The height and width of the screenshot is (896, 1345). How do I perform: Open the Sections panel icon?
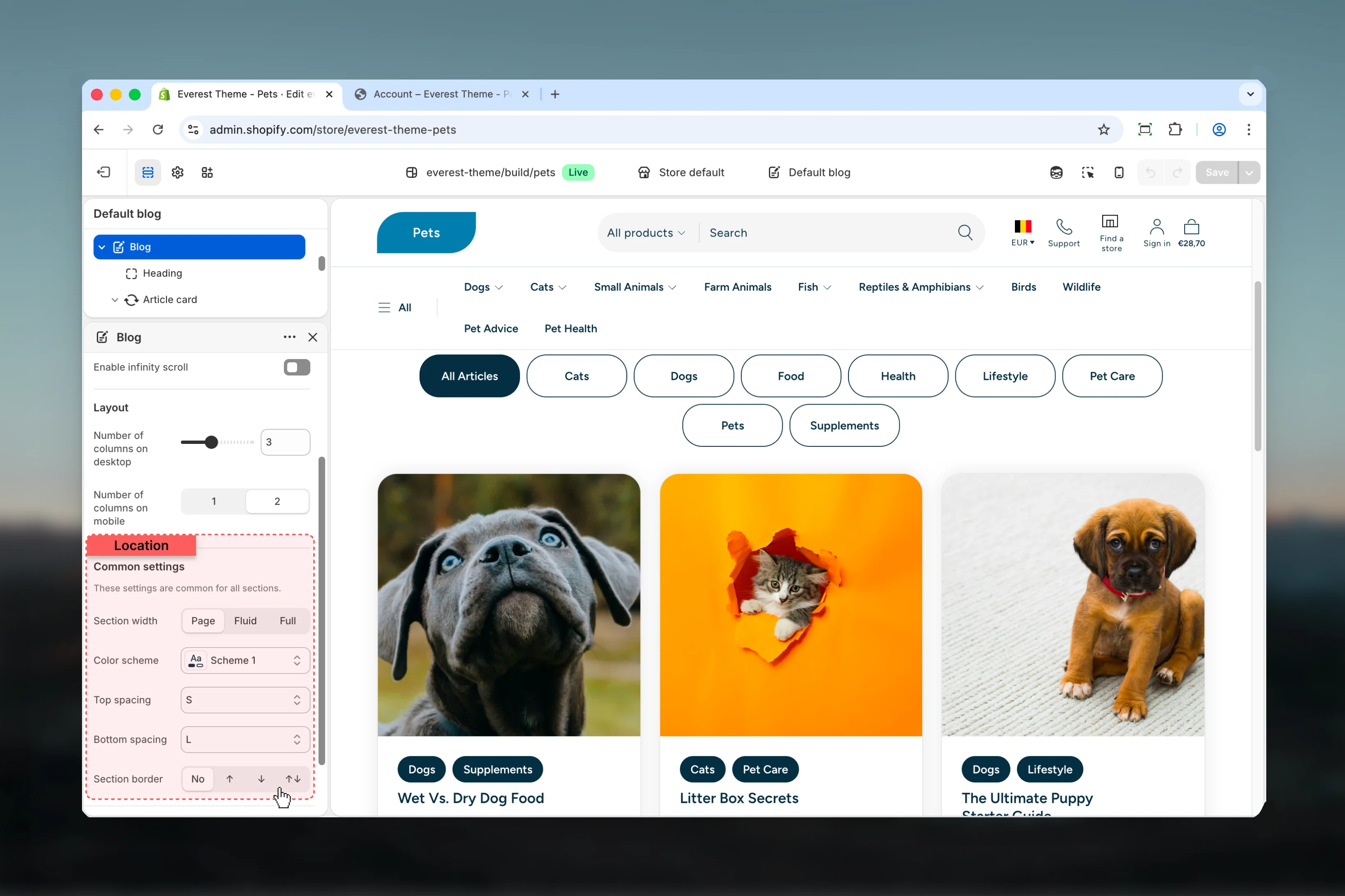coord(148,173)
